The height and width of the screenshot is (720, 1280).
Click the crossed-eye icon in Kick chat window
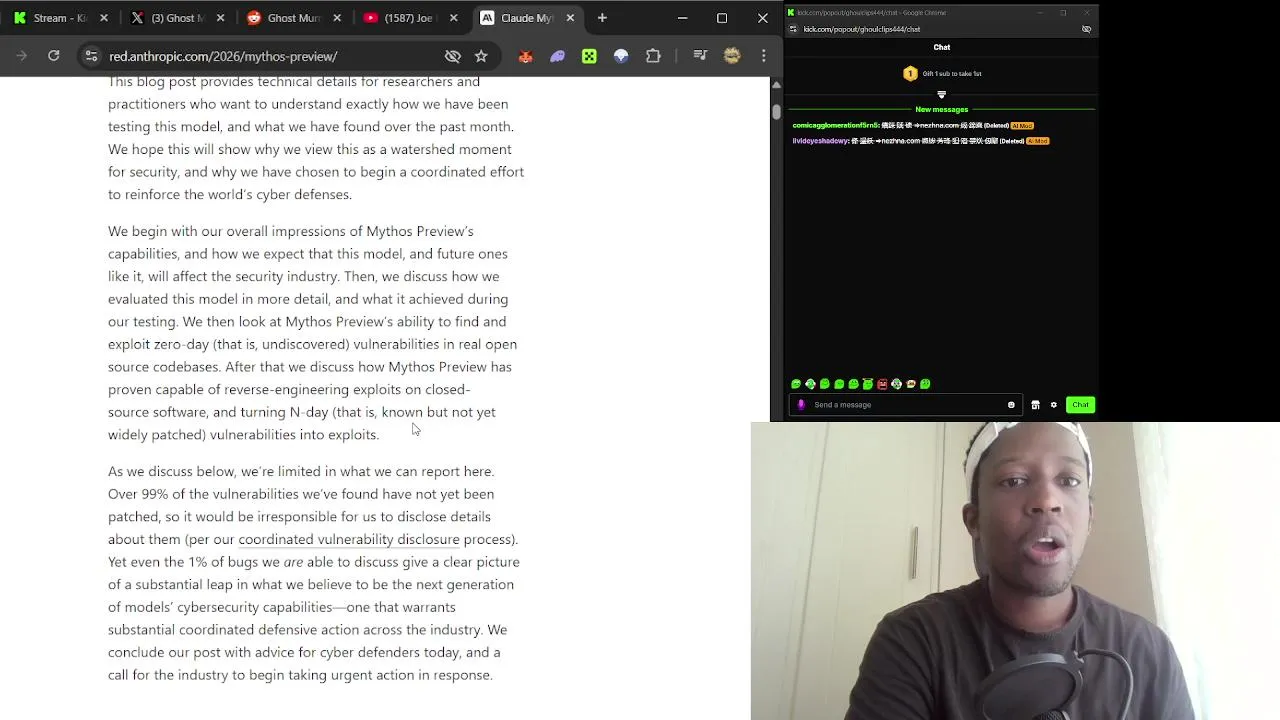[x=1086, y=29]
